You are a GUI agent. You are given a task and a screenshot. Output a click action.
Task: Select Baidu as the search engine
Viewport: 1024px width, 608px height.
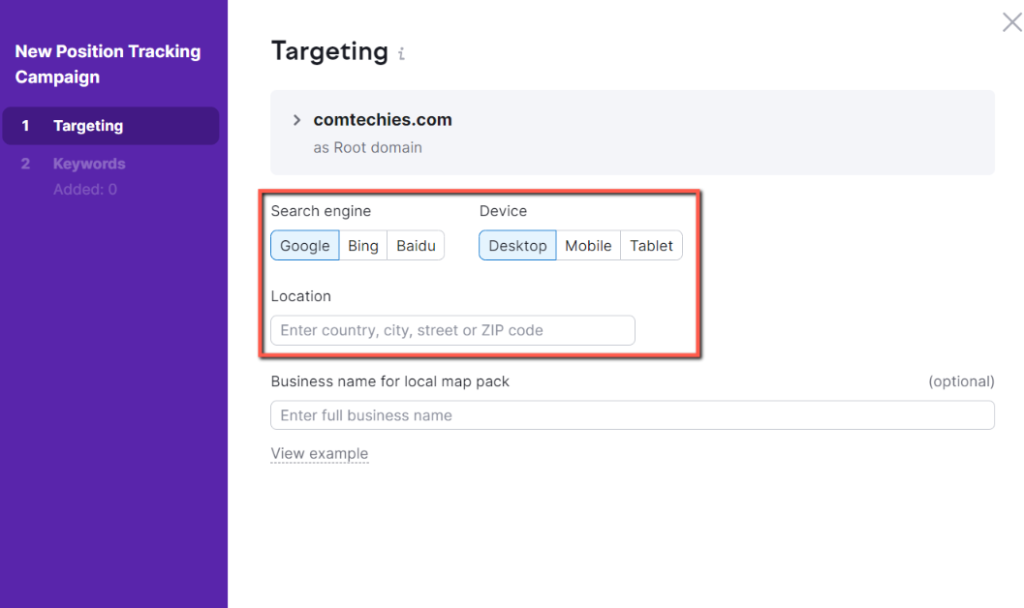(416, 245)
